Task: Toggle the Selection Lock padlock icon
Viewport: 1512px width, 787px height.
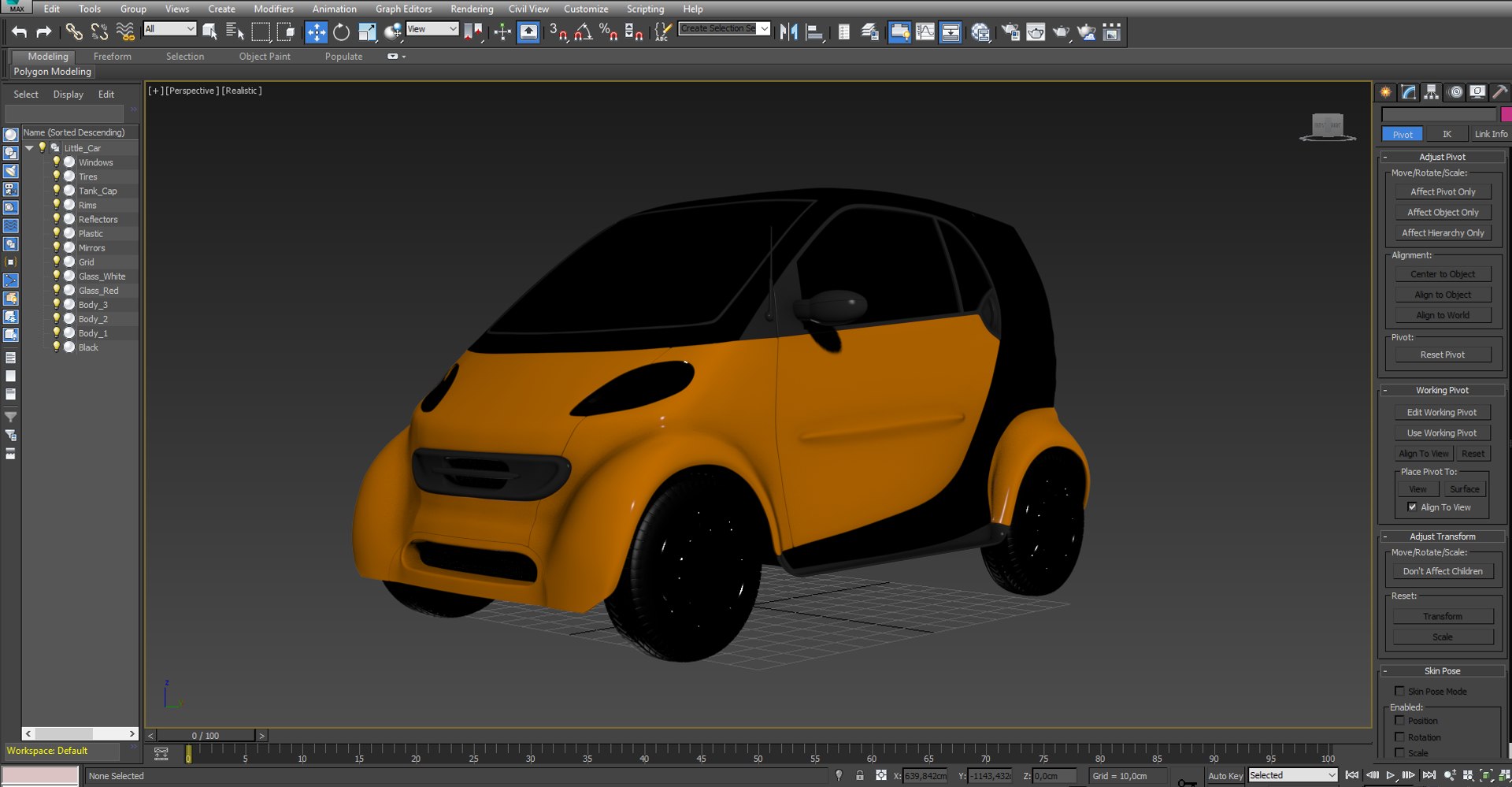Action: point(860,776)
